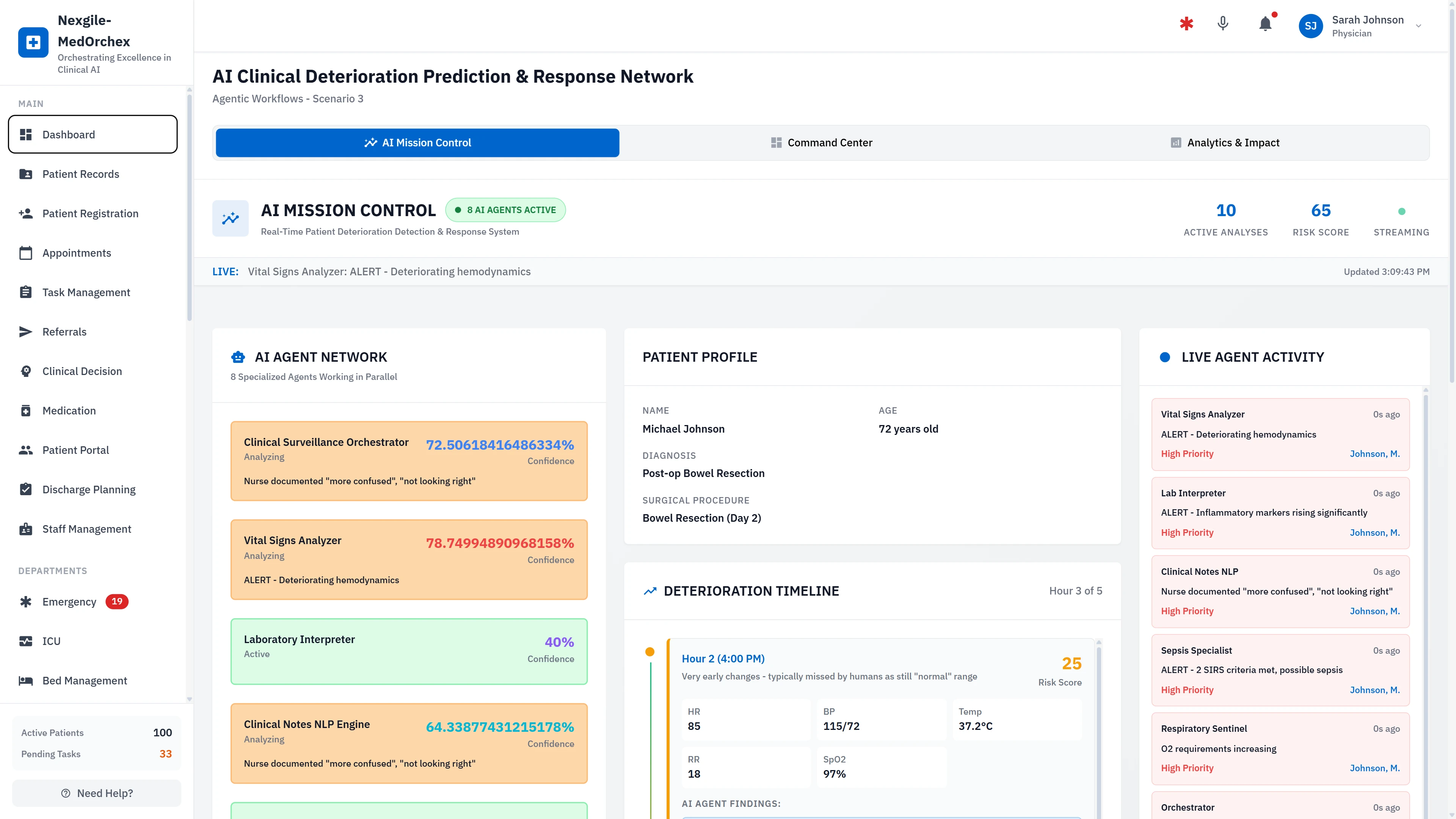Open the Medication panel icon
The height and width of the screenshot is (819, 1456).
(x=26, y=410)
